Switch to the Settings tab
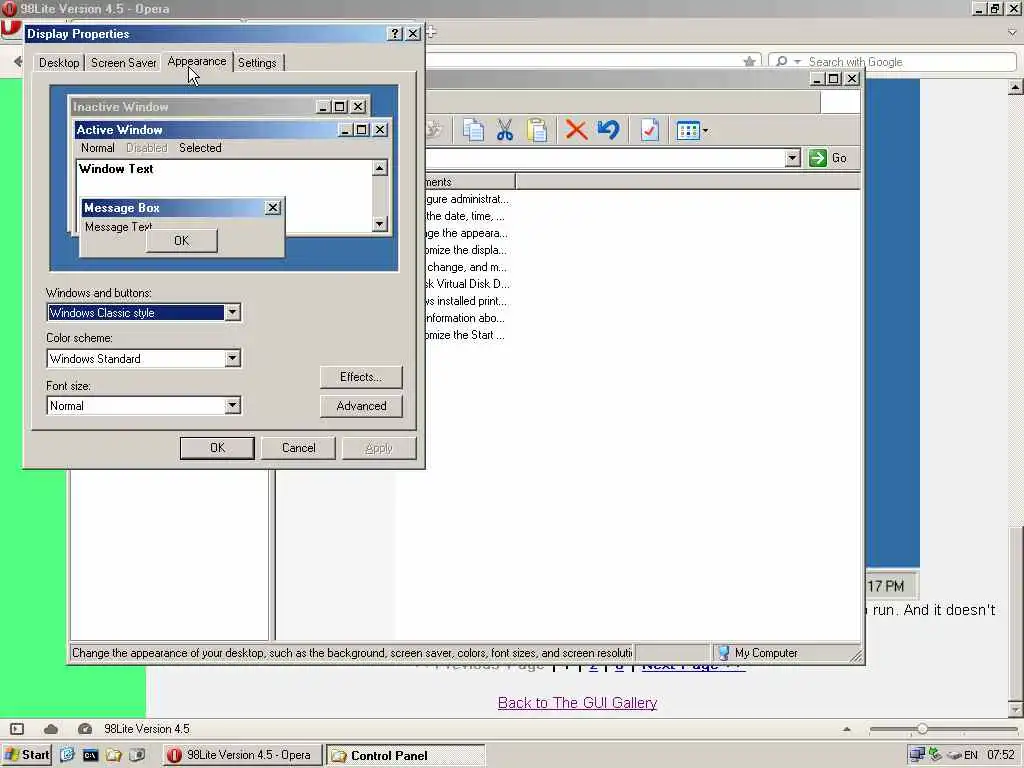1024x768 pixels. point(257,63)
